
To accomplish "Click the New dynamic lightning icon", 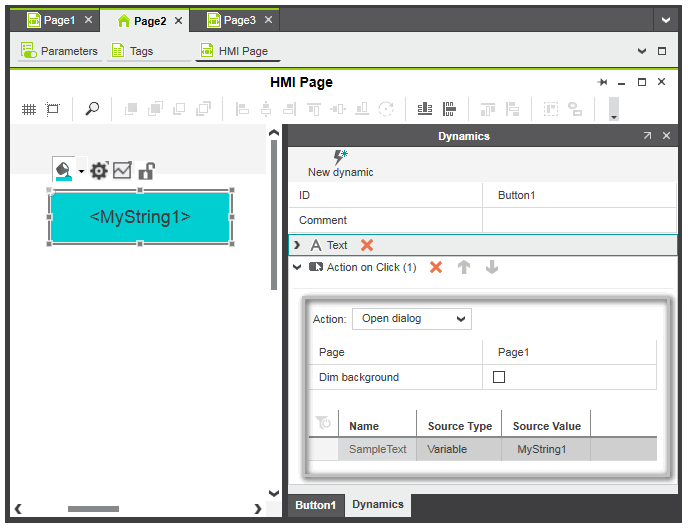I will pos(340,156).
